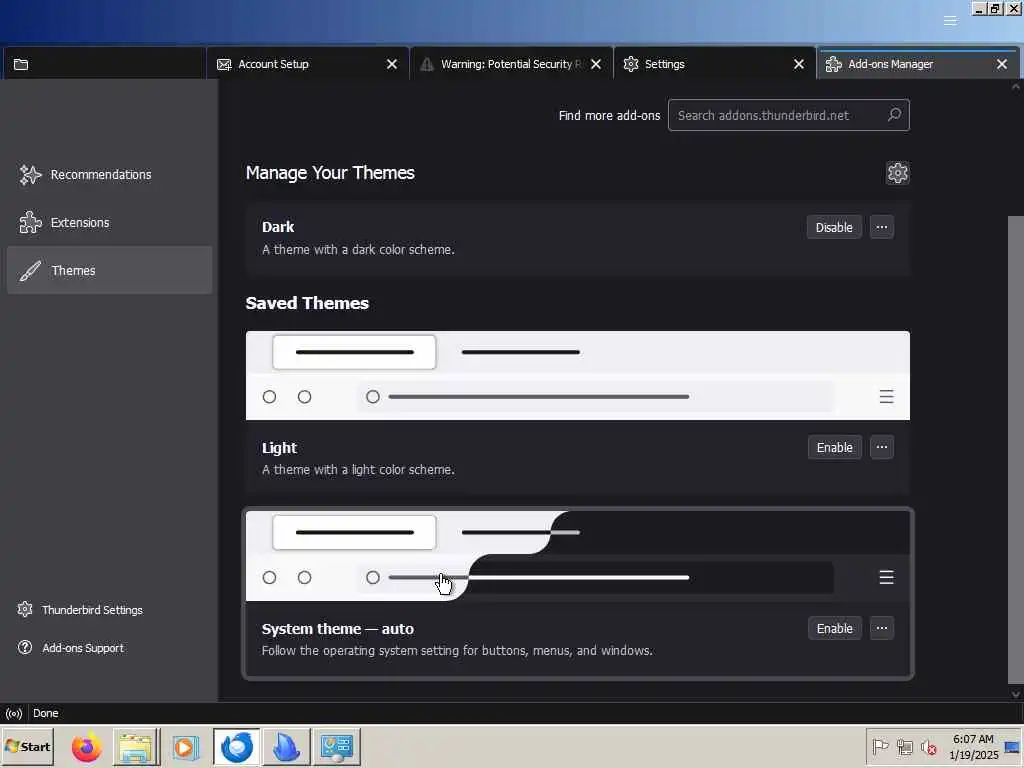Open the Extensions section in sidebar

click(x=64, y=223)
